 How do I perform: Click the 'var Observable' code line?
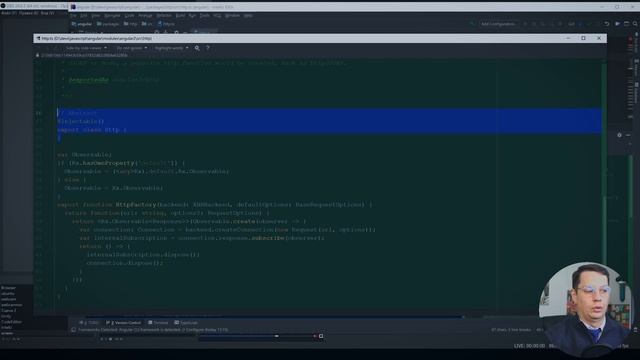[x=84, y=155]
